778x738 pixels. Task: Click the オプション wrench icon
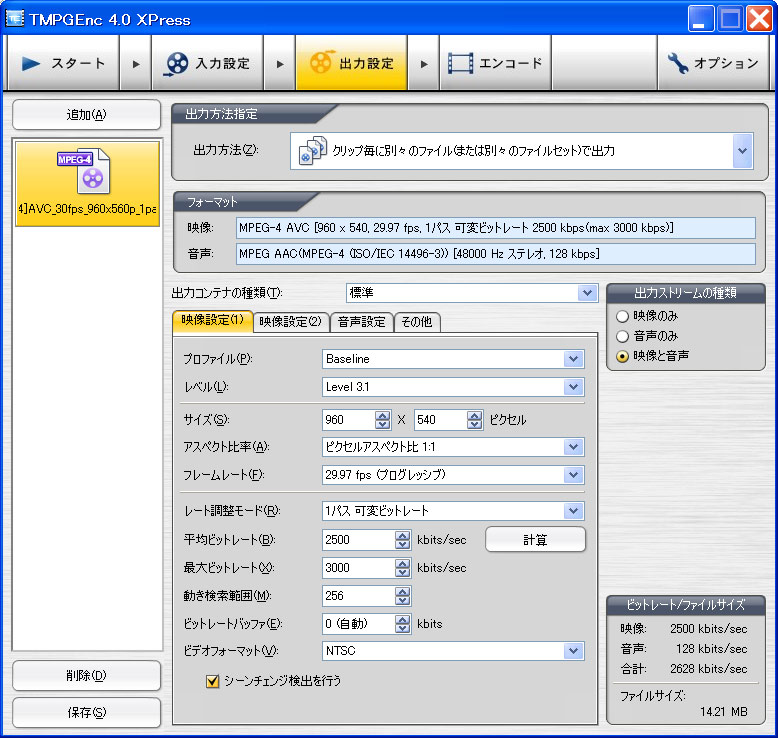point(678,64)
